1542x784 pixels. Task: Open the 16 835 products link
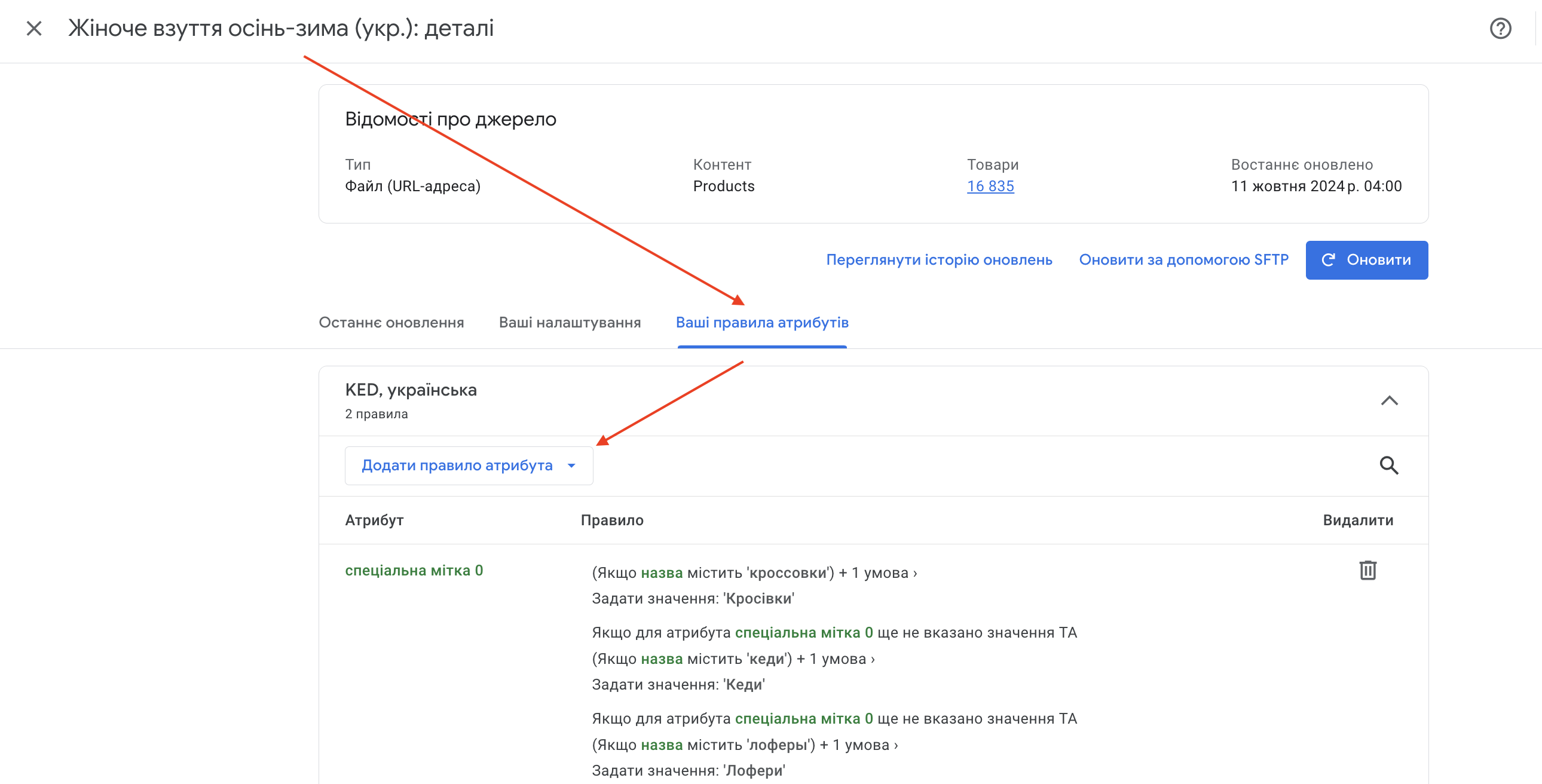(990, 186)
